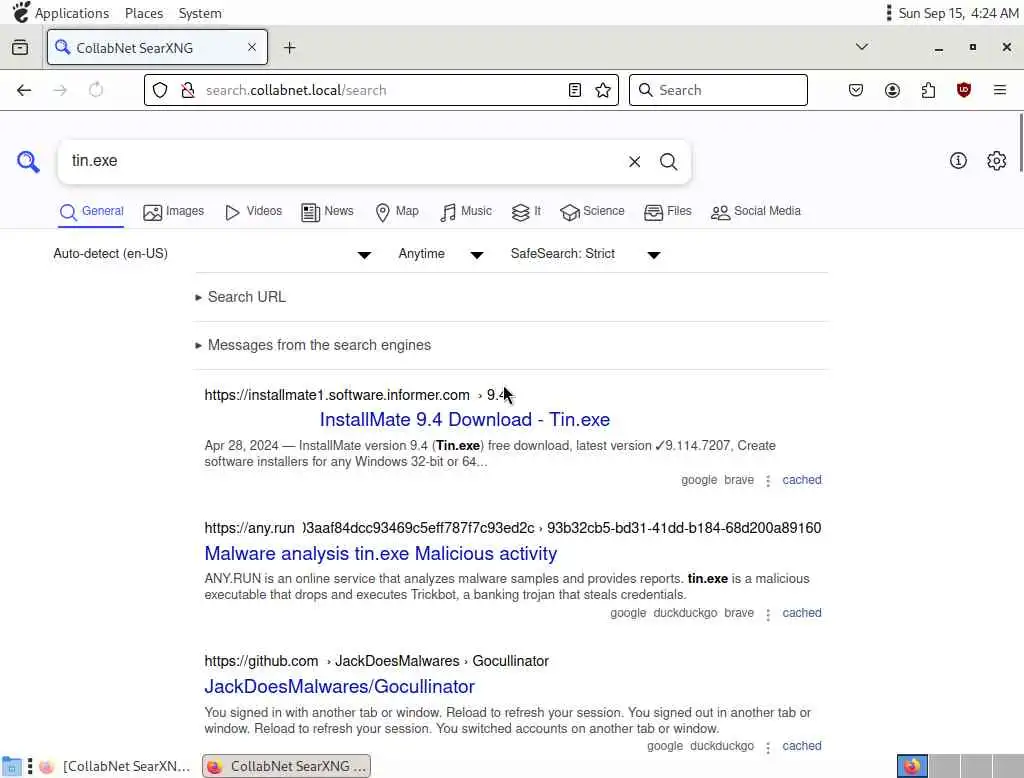Open language Auto-detect dropdown
This screenshot has height=778, width=1024.
click(212, 253)
